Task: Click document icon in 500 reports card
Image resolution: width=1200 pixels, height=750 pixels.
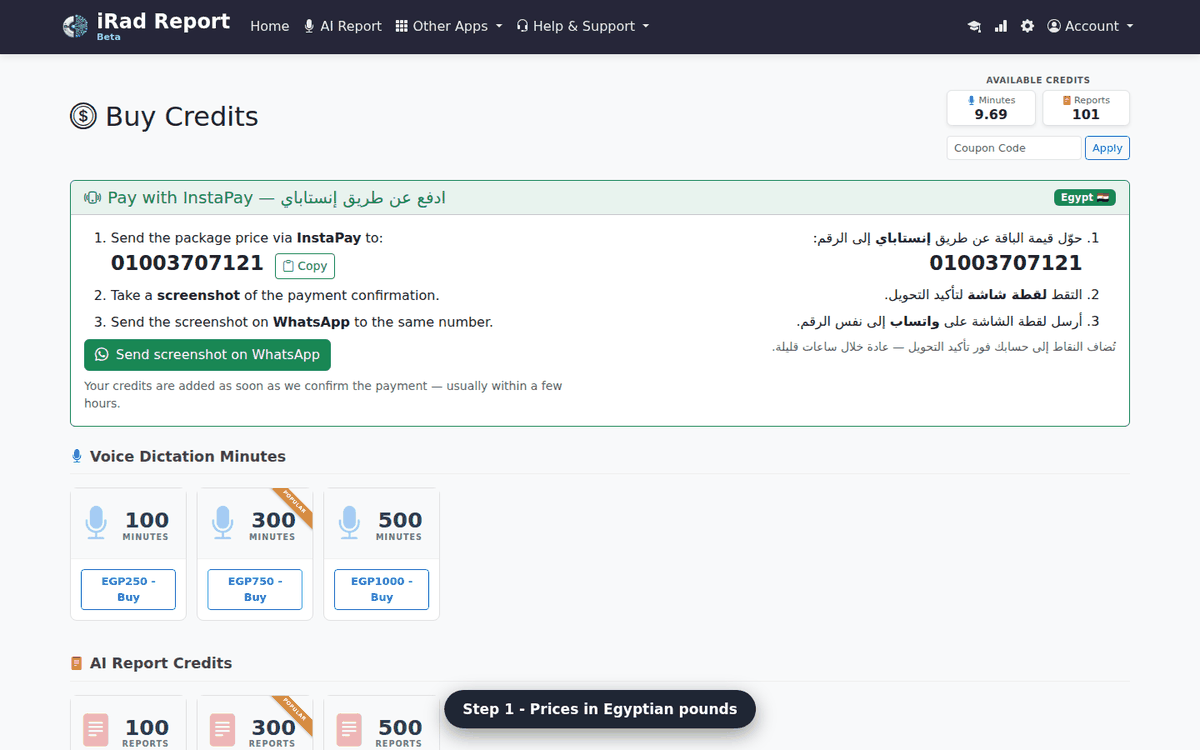Action: point(349,729)
